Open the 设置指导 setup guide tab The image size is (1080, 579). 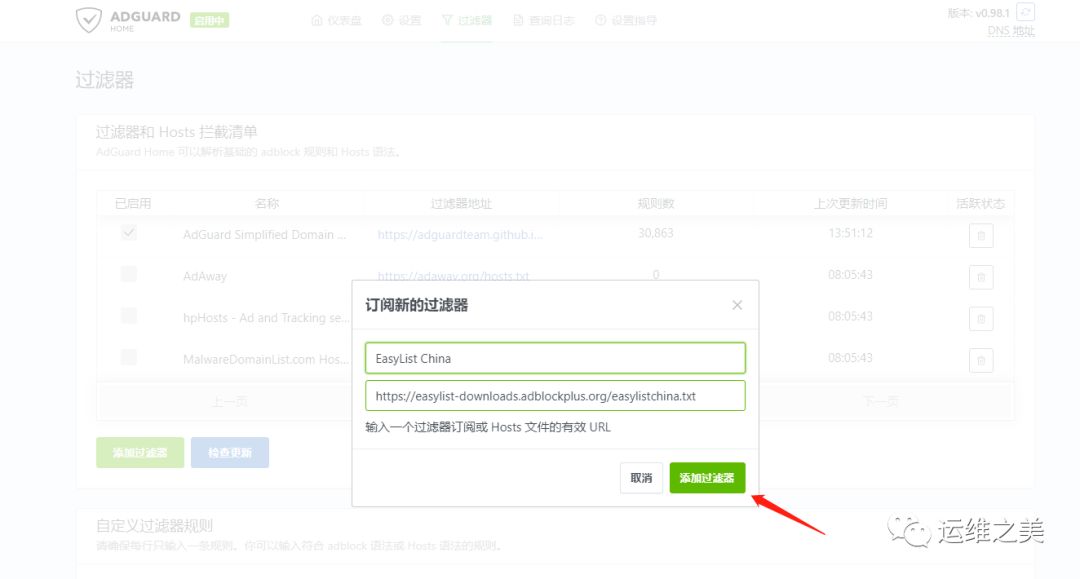(x=625, y=21)
